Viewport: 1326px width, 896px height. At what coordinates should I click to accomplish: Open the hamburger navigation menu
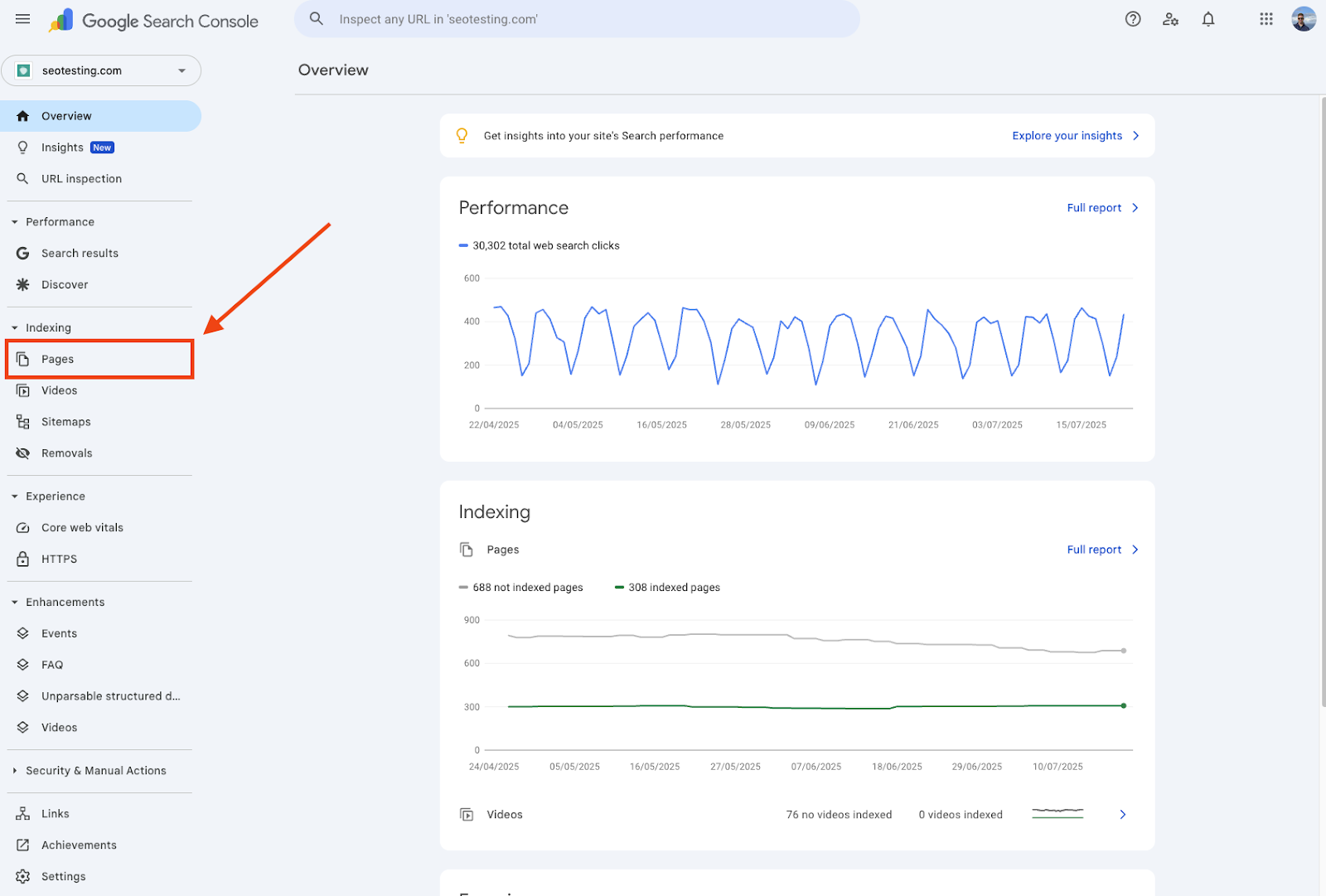point(22,18)
